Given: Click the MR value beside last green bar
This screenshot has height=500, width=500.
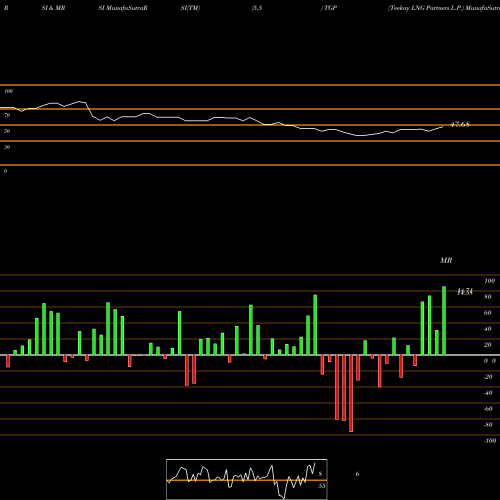Looking at the screenshot, I should (465, 292).
